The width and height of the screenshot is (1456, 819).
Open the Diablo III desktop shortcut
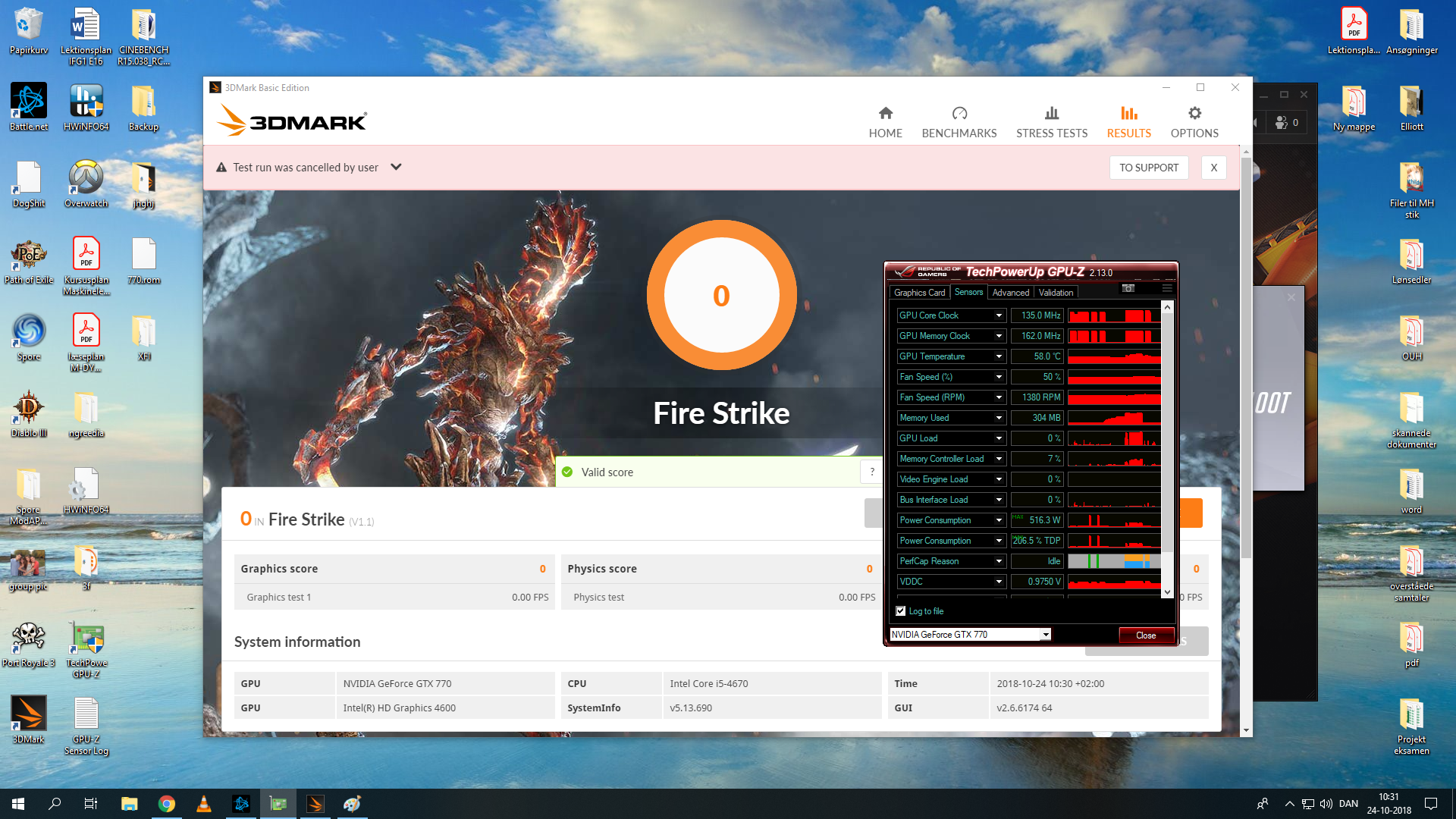(x=29, y=413)
